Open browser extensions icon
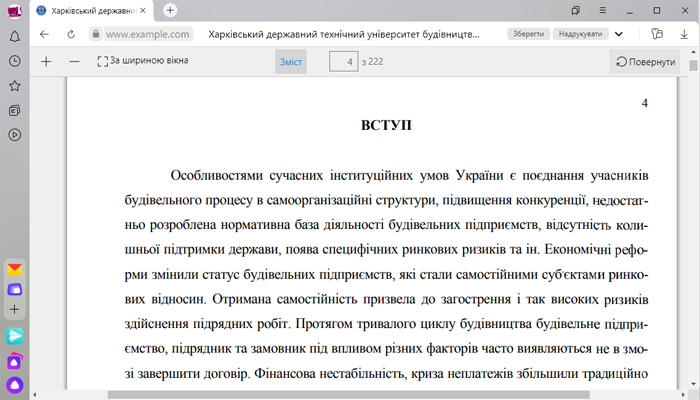Screen dimensions: 700x400 pyautogui.click(x=657, y=34)
